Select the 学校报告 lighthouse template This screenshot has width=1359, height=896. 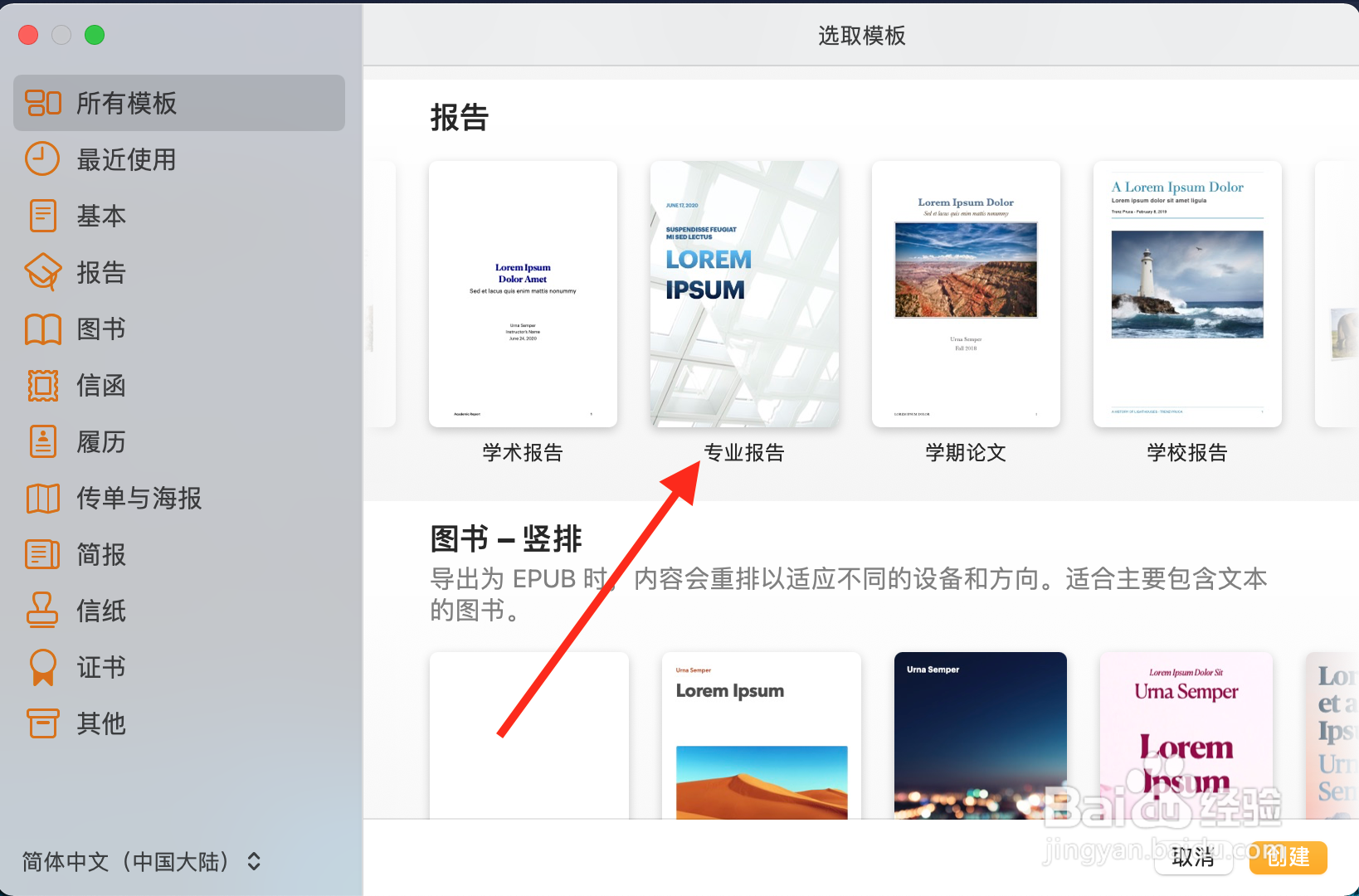pyautogui.click(x=1186, y=294)
